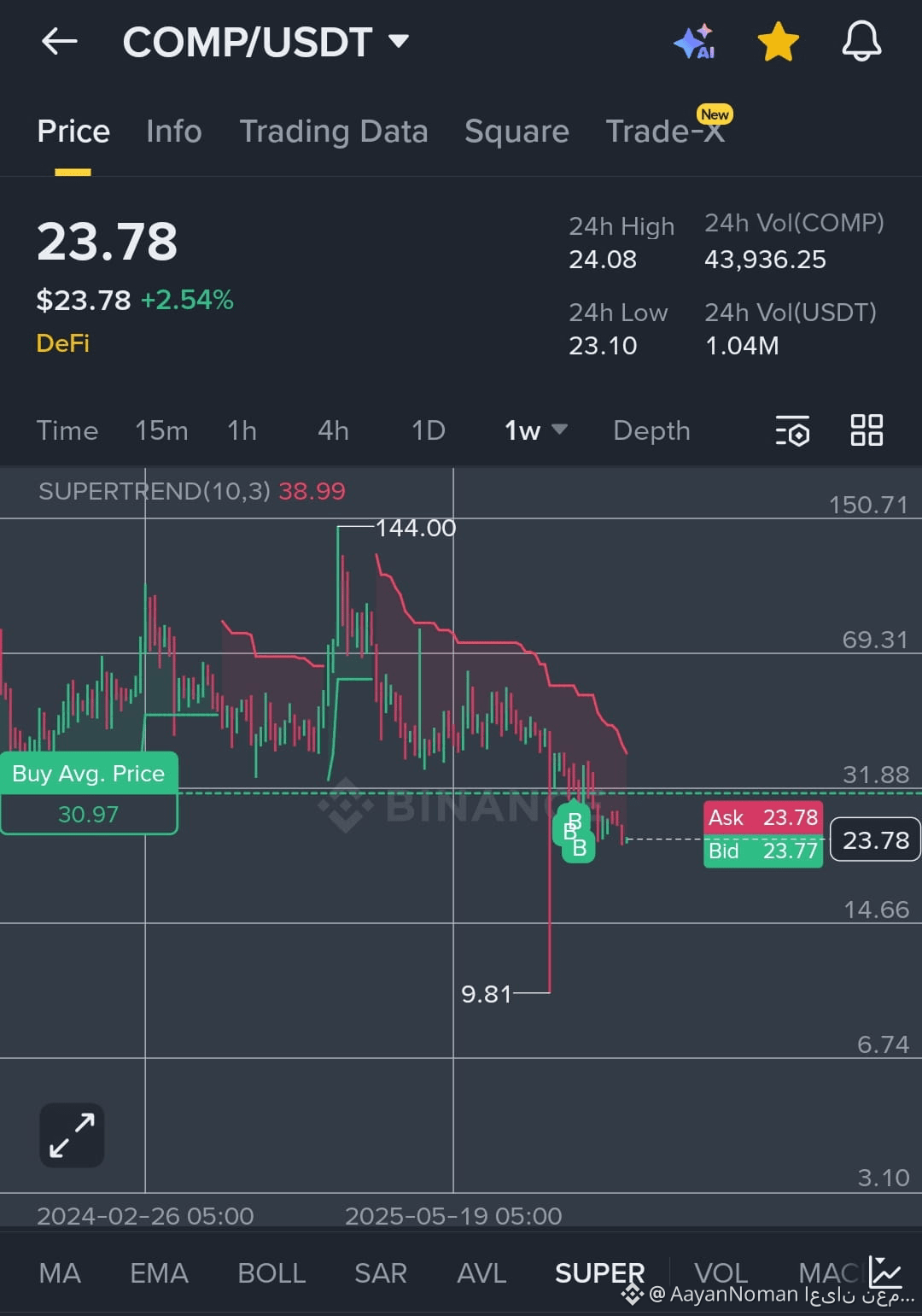Switch to the Trading Data tab

pyautogui.click(x=335, y=132)
